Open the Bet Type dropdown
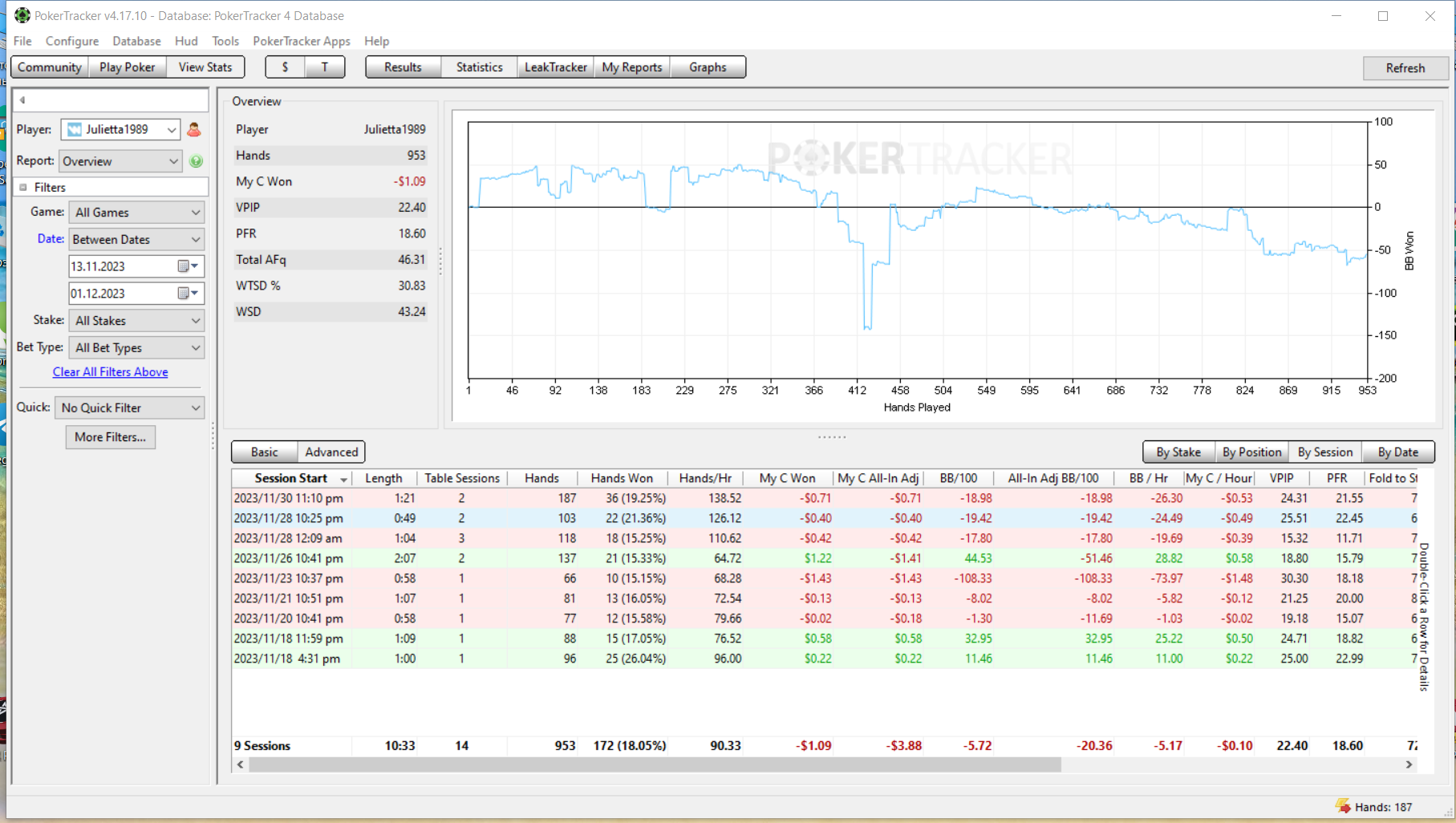Image resolution: width=1456 pixels, height=823 pixels. coord(136,347)
